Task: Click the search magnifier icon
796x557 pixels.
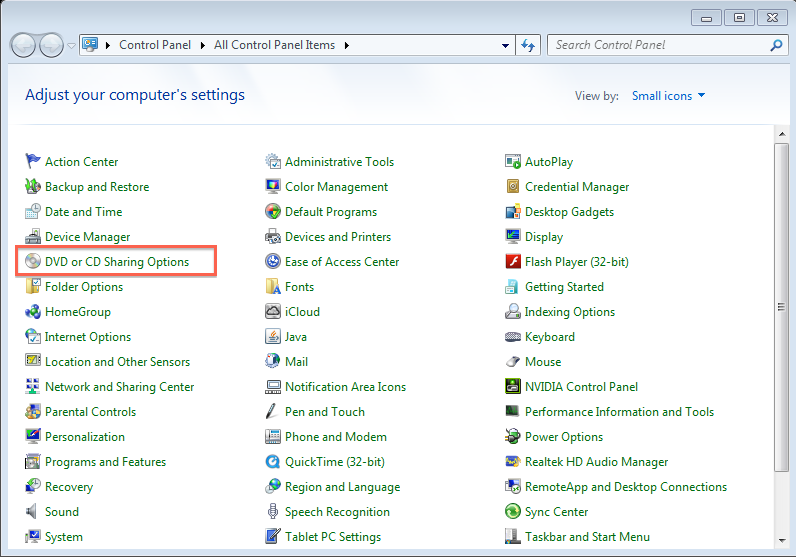Action: click(776, 45)
